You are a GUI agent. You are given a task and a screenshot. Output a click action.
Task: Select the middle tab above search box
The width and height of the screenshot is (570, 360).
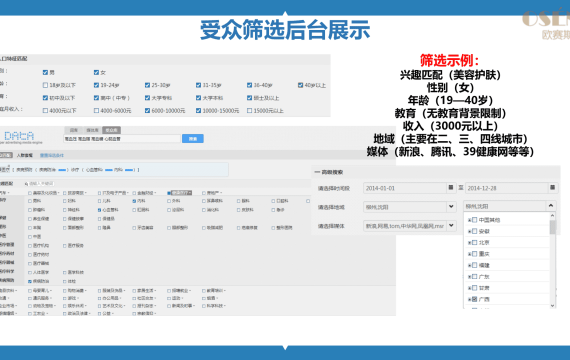(92, 130)
